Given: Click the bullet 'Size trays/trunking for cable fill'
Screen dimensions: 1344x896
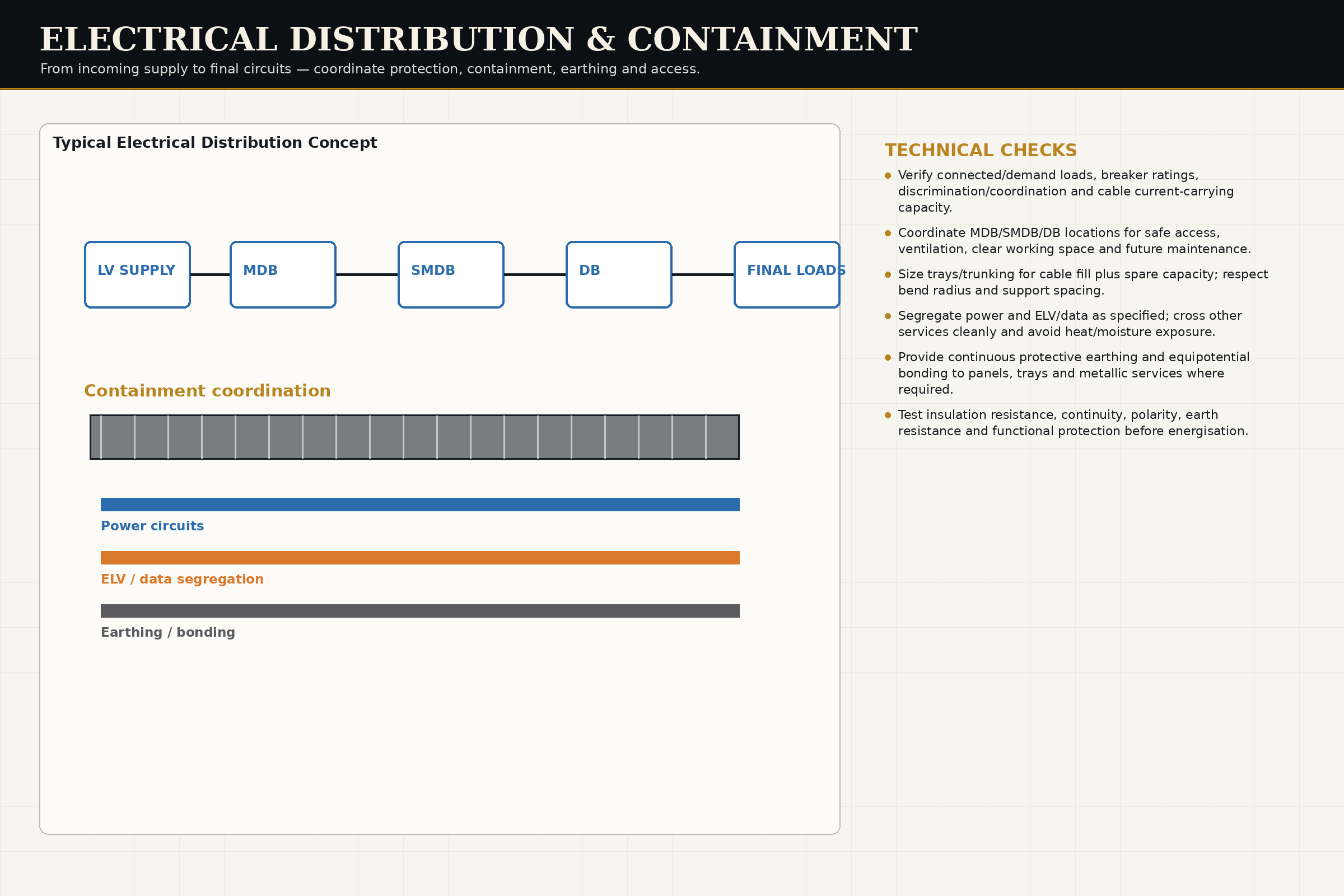Looking at the screenshot, I should pyautogui.click(x=1076, y=282).
